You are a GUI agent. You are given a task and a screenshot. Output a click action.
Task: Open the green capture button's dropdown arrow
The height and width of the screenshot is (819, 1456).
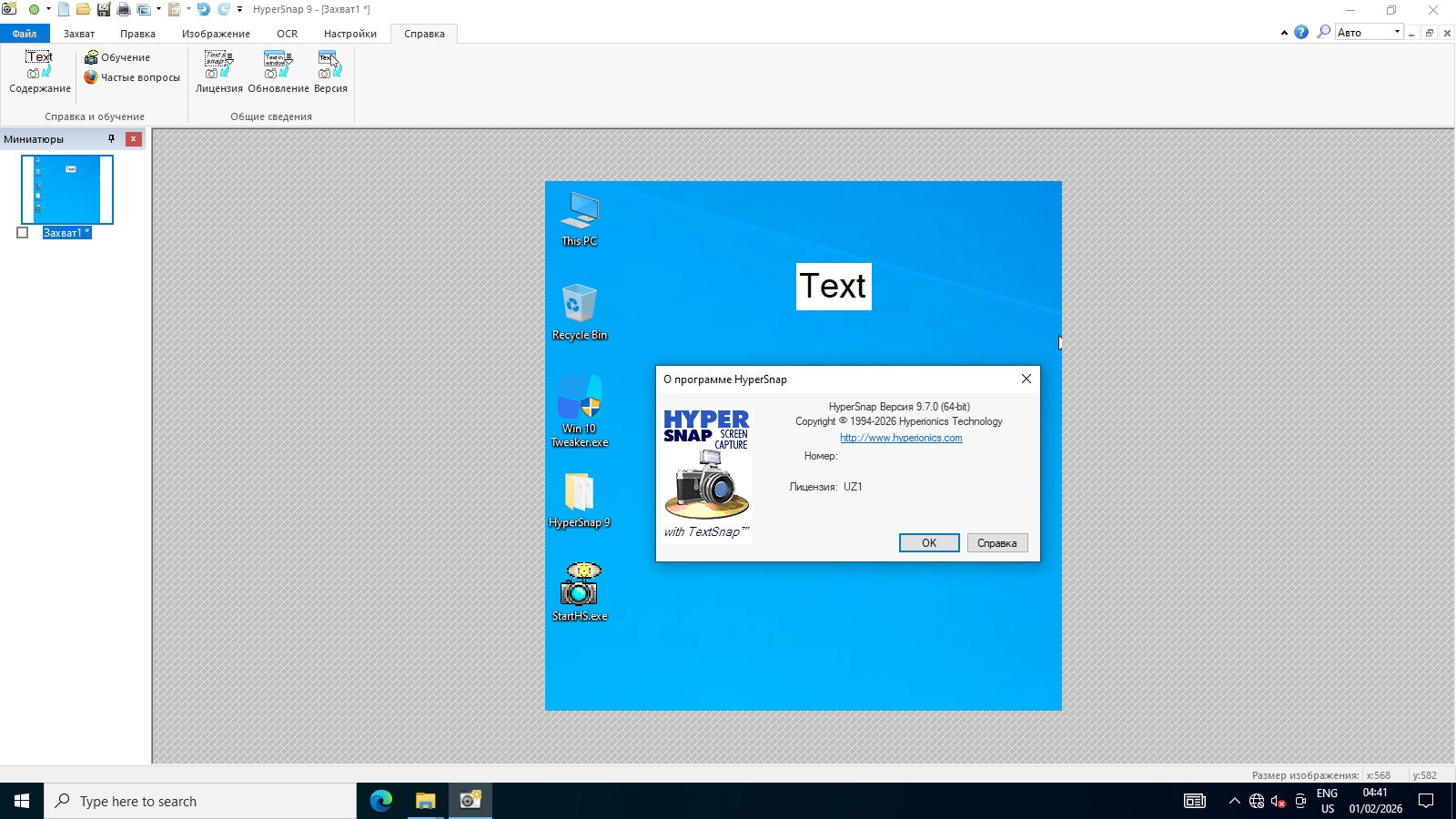coord(48,9)
